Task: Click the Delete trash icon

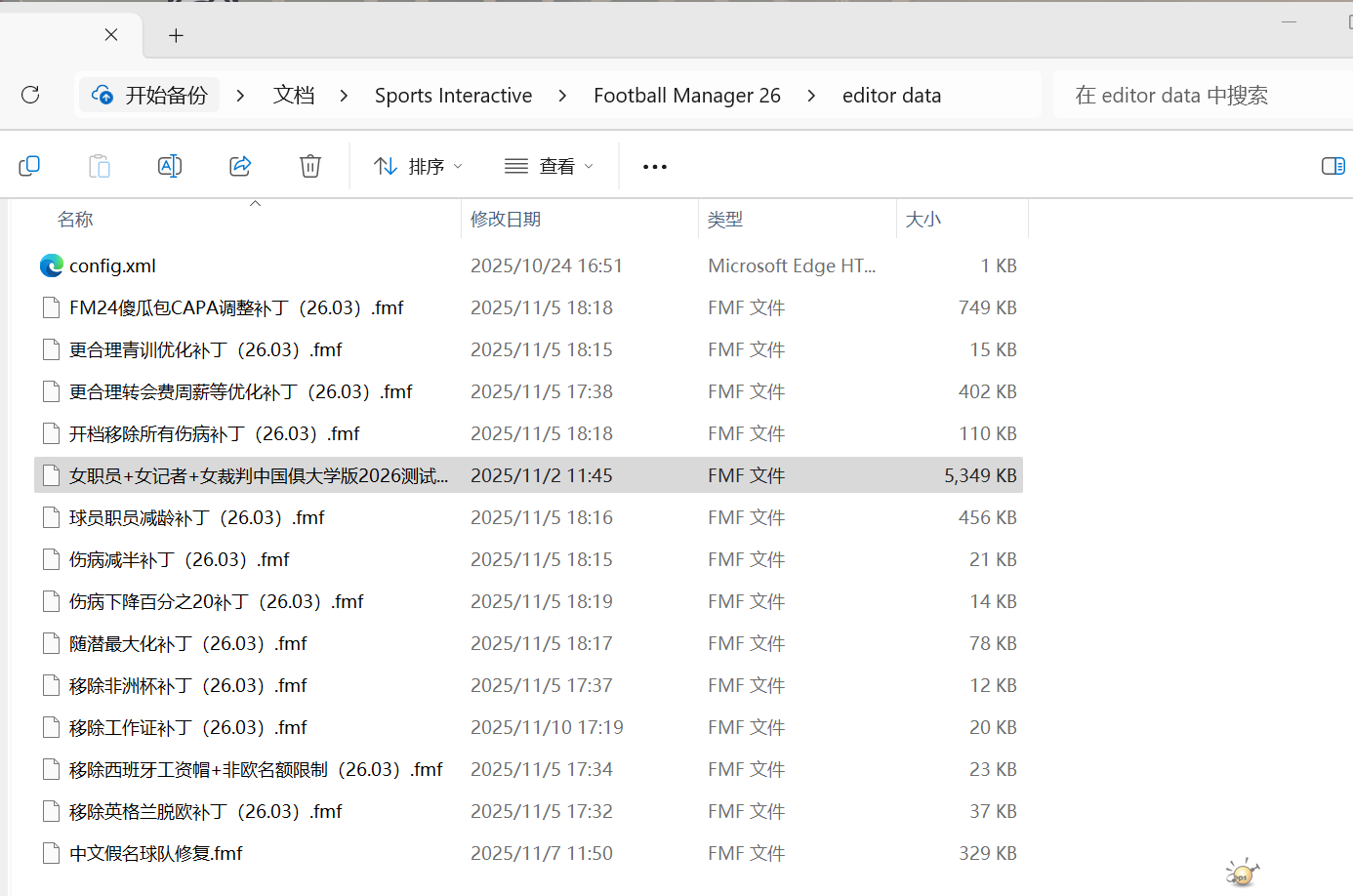Action: [310, 166]
